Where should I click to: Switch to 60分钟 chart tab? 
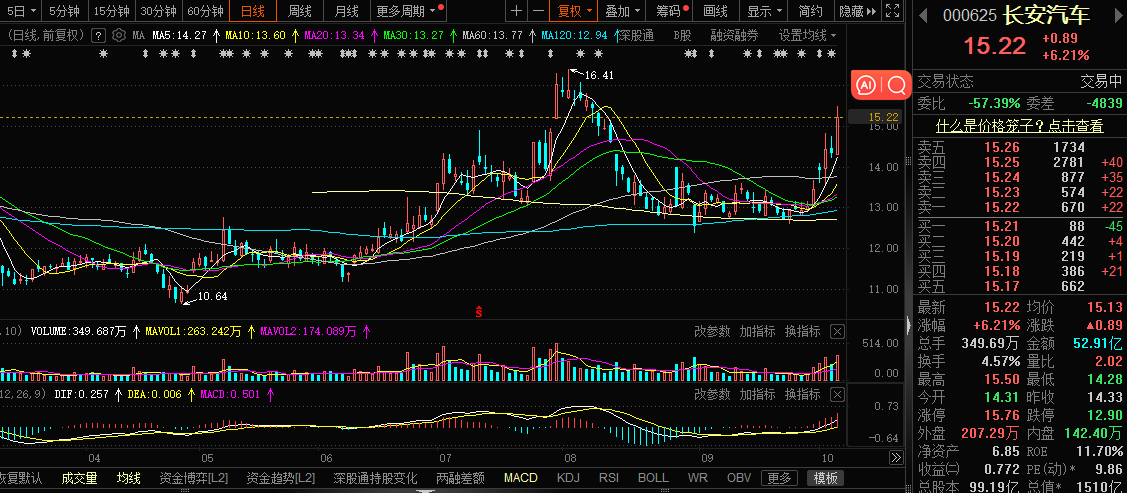click(x=205, y=11)
